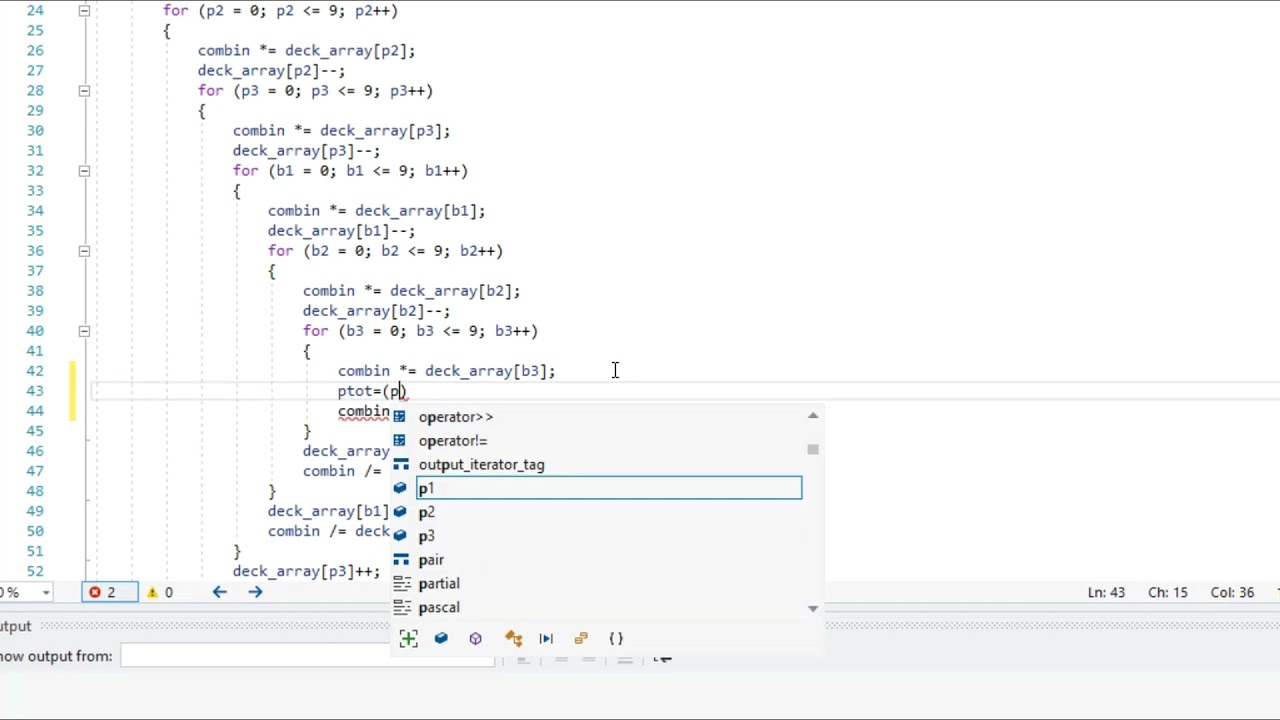Image resolution: width=1280 pixels, height=720 pixels.
Task: Click line number 42 in the gutter
Action: pyautogui.click(x=35, y=370)
